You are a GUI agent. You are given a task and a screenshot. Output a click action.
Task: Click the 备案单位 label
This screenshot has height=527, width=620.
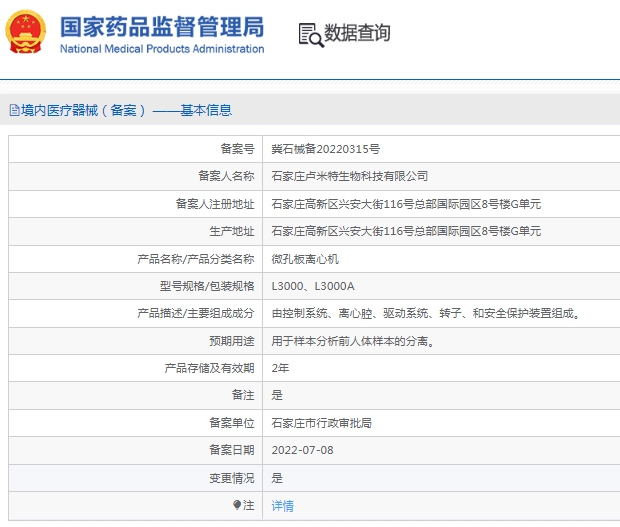[x=232, y=423]
